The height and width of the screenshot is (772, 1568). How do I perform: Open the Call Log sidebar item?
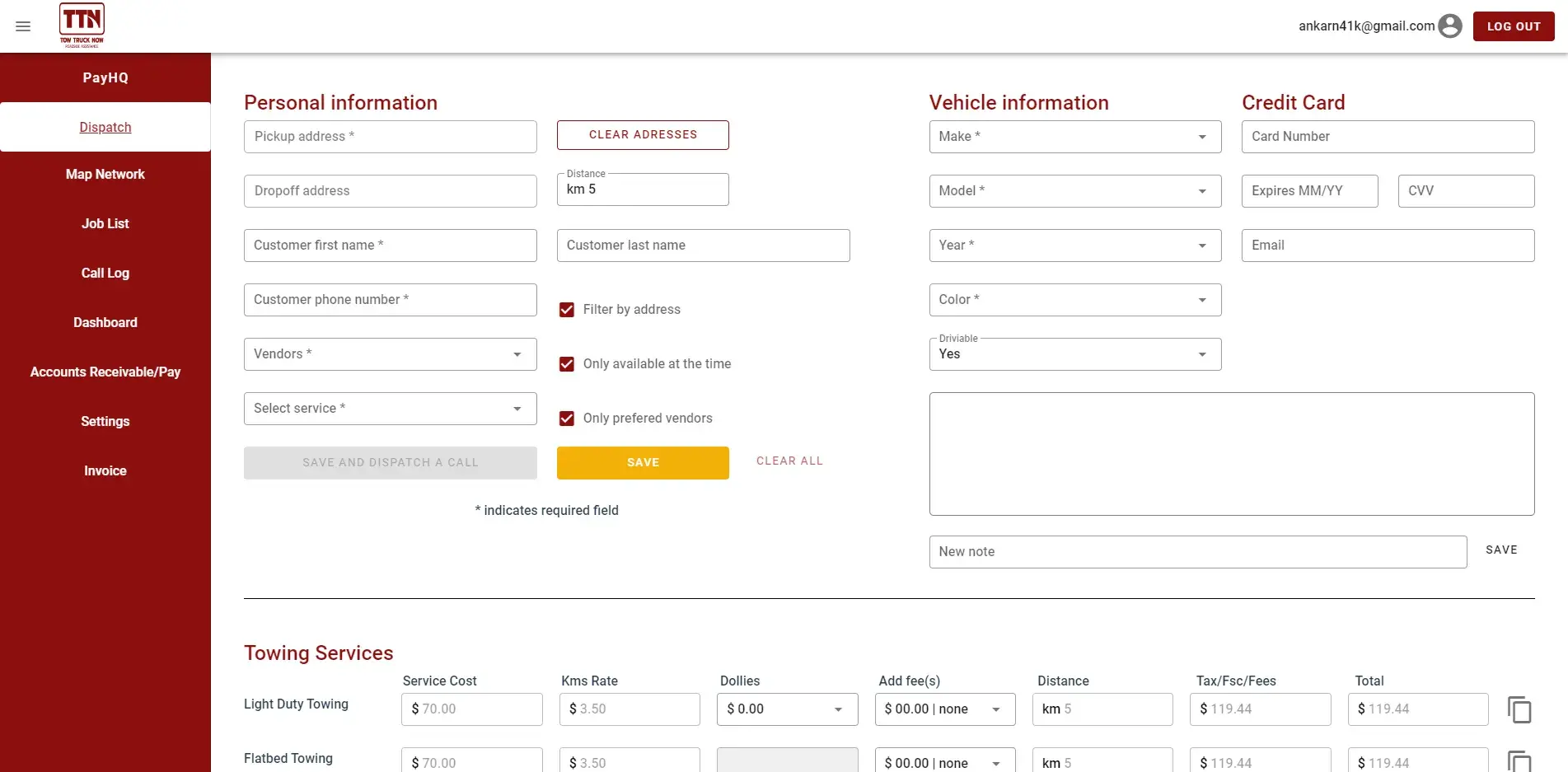pyautogui.click(x=105, y=274)
